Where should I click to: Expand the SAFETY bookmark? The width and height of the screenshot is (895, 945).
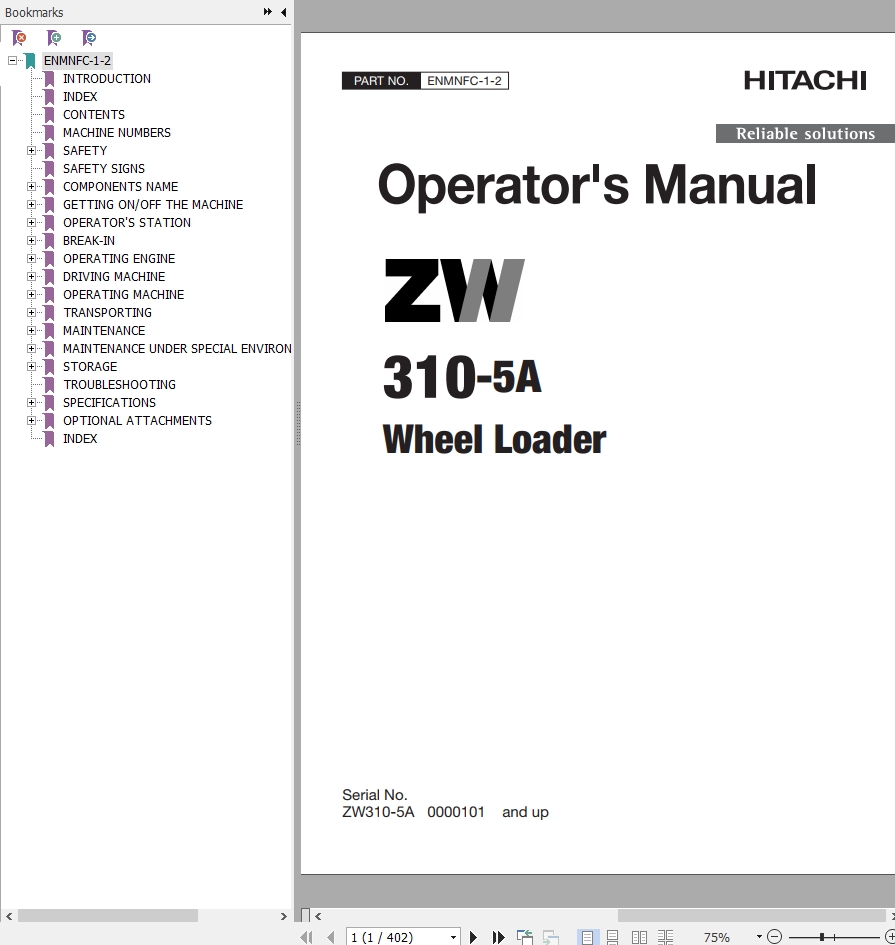31,151
